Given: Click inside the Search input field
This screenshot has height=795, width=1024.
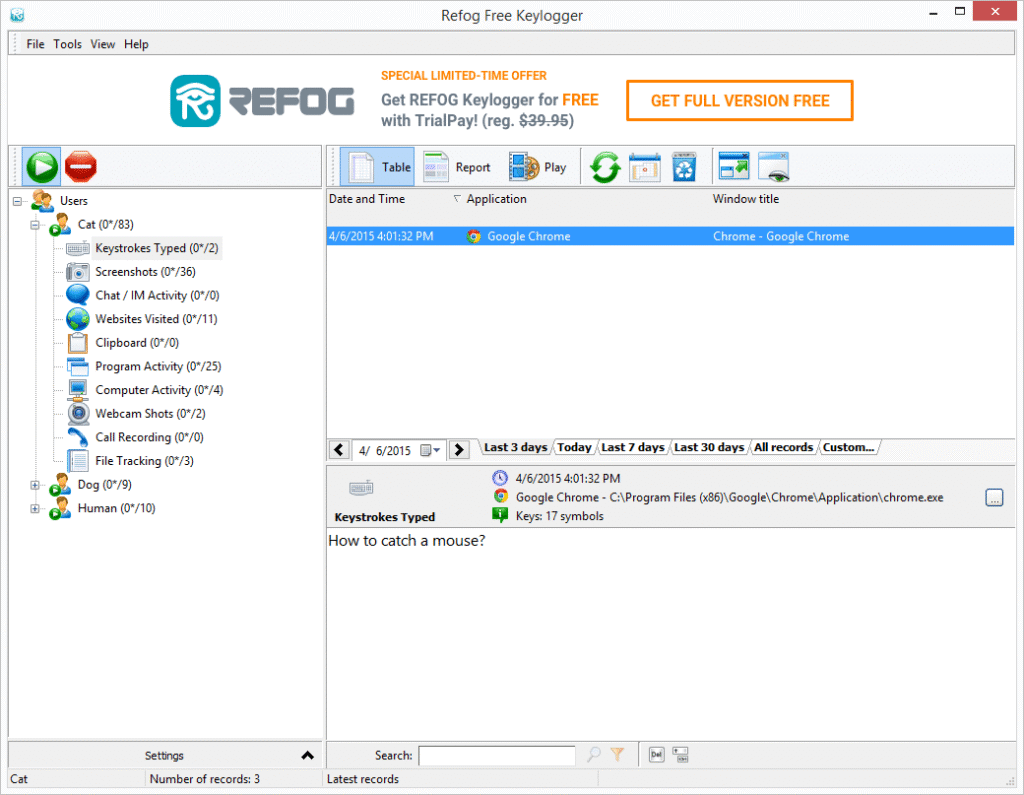Looking at the screenshot, I should tap(497, 755).
